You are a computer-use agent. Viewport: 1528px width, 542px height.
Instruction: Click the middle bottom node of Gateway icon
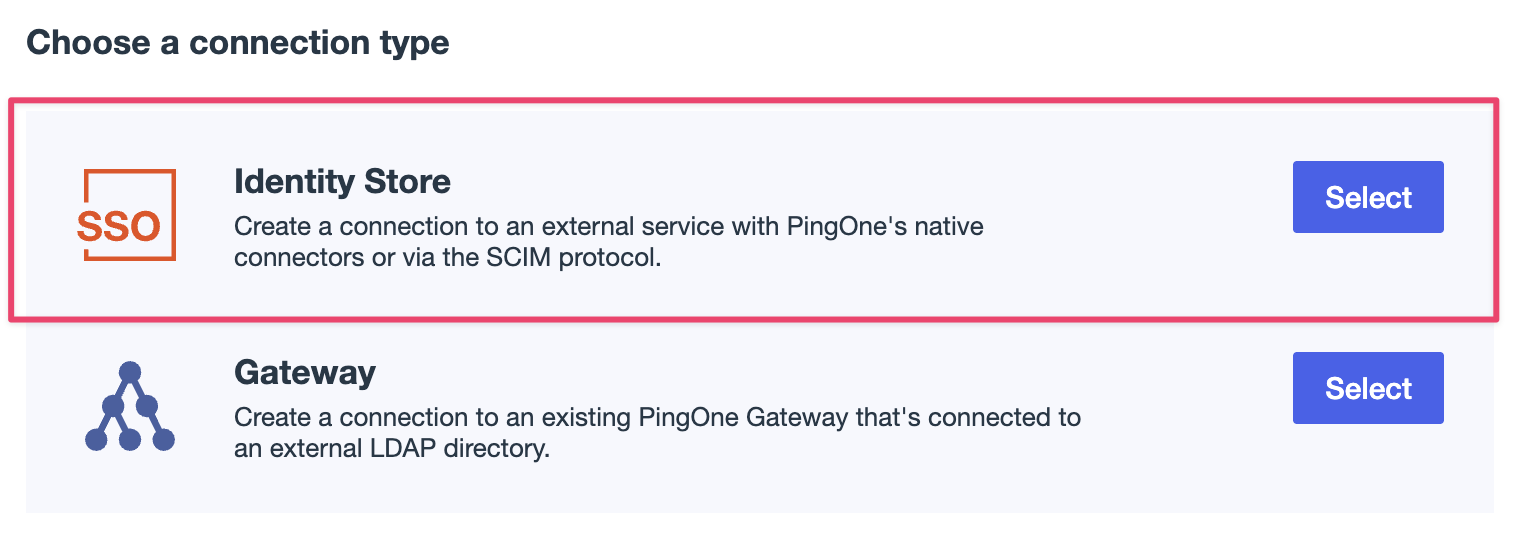click(130, 439)
